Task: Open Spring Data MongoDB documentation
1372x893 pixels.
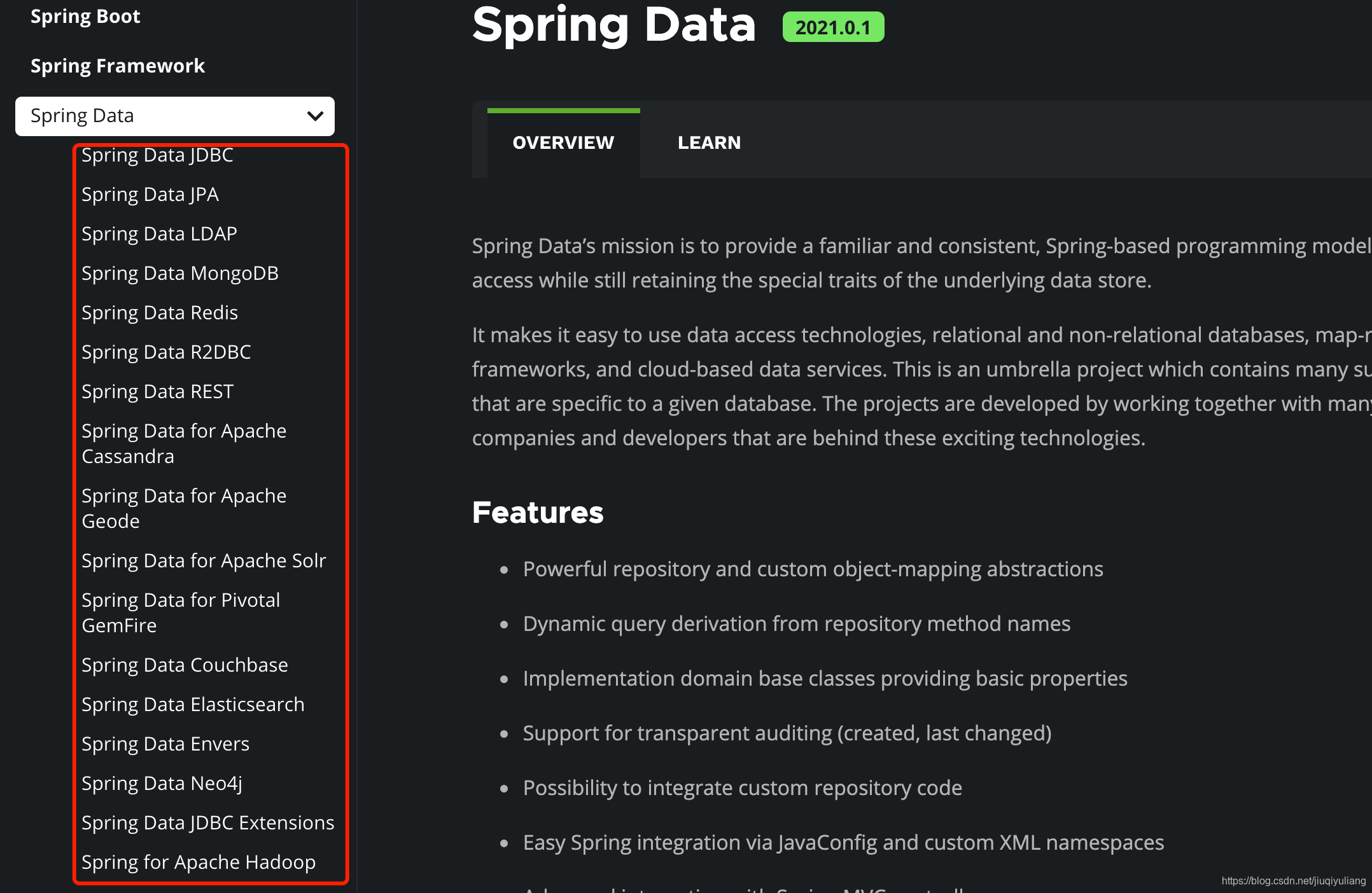Action: (x=180, y=272)
